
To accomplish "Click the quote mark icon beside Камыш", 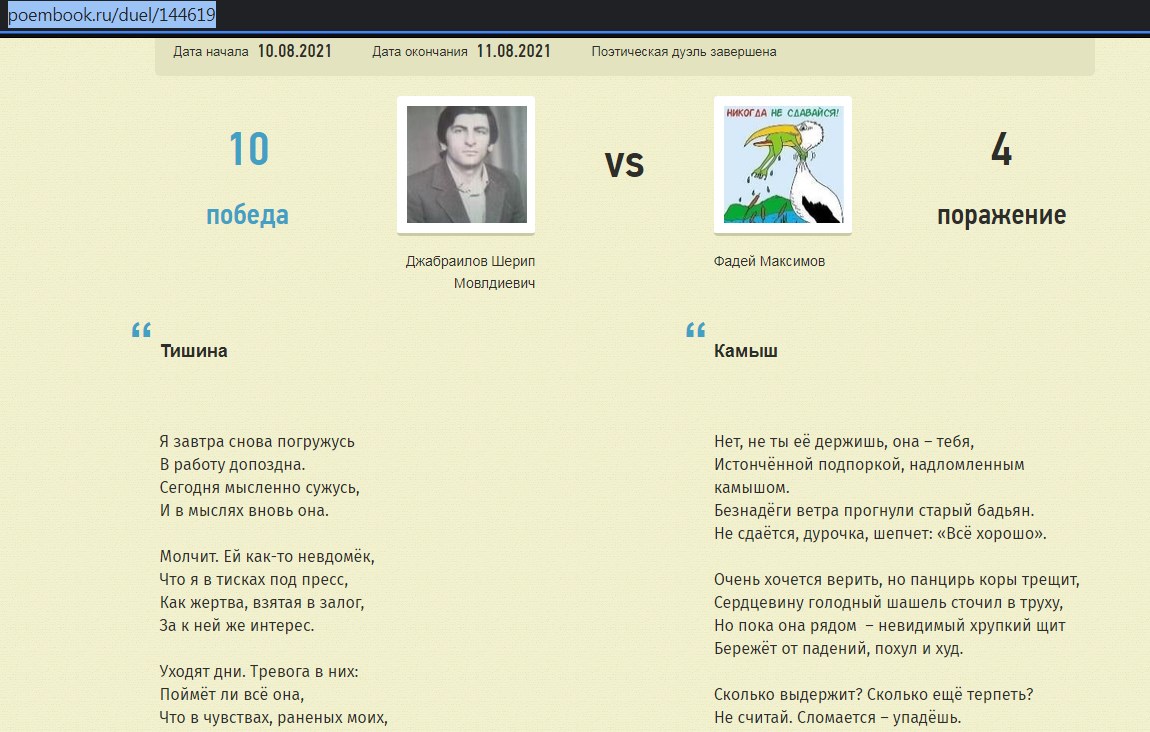I will click(x=695, y=331).
